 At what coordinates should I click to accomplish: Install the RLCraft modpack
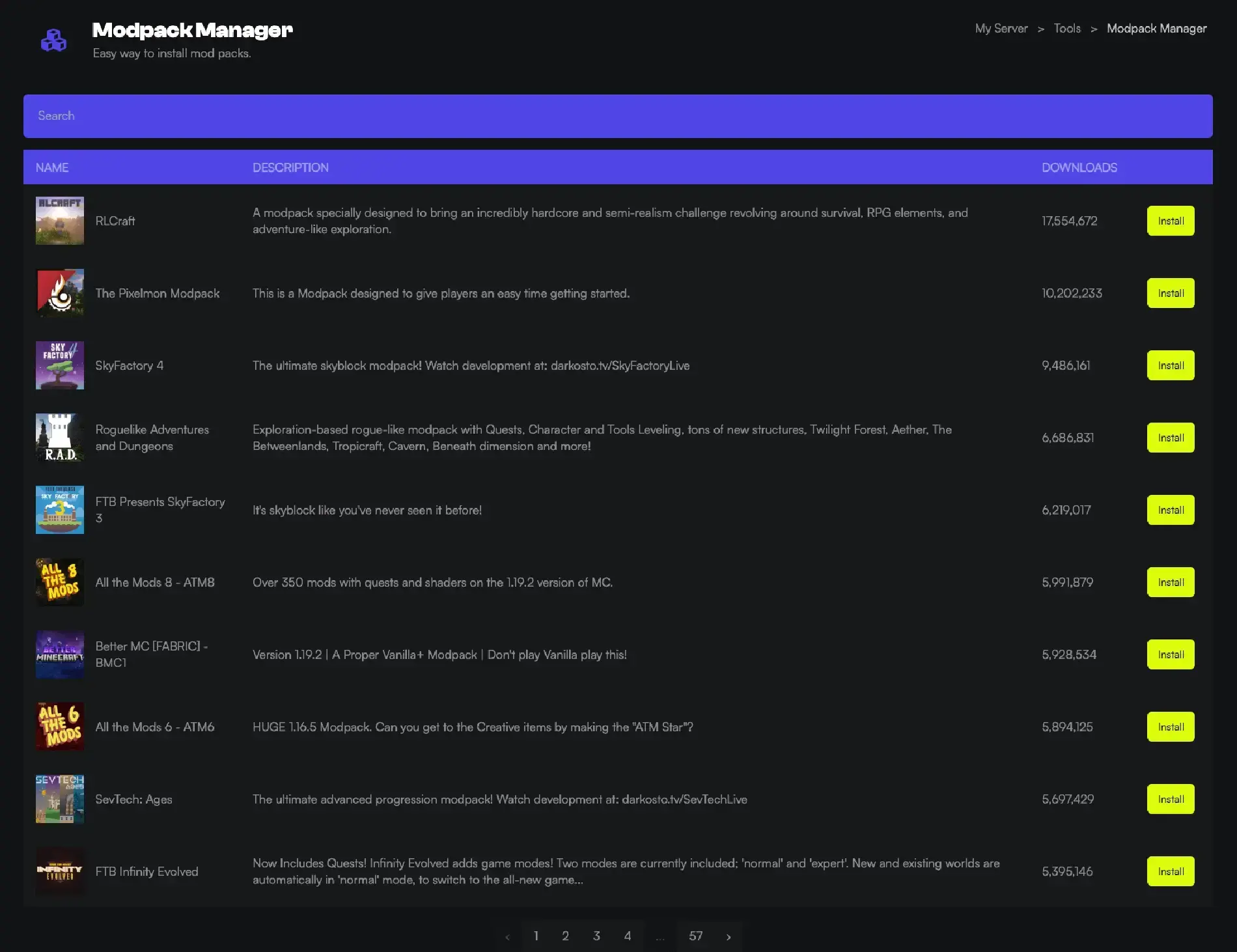[1170, 221]
